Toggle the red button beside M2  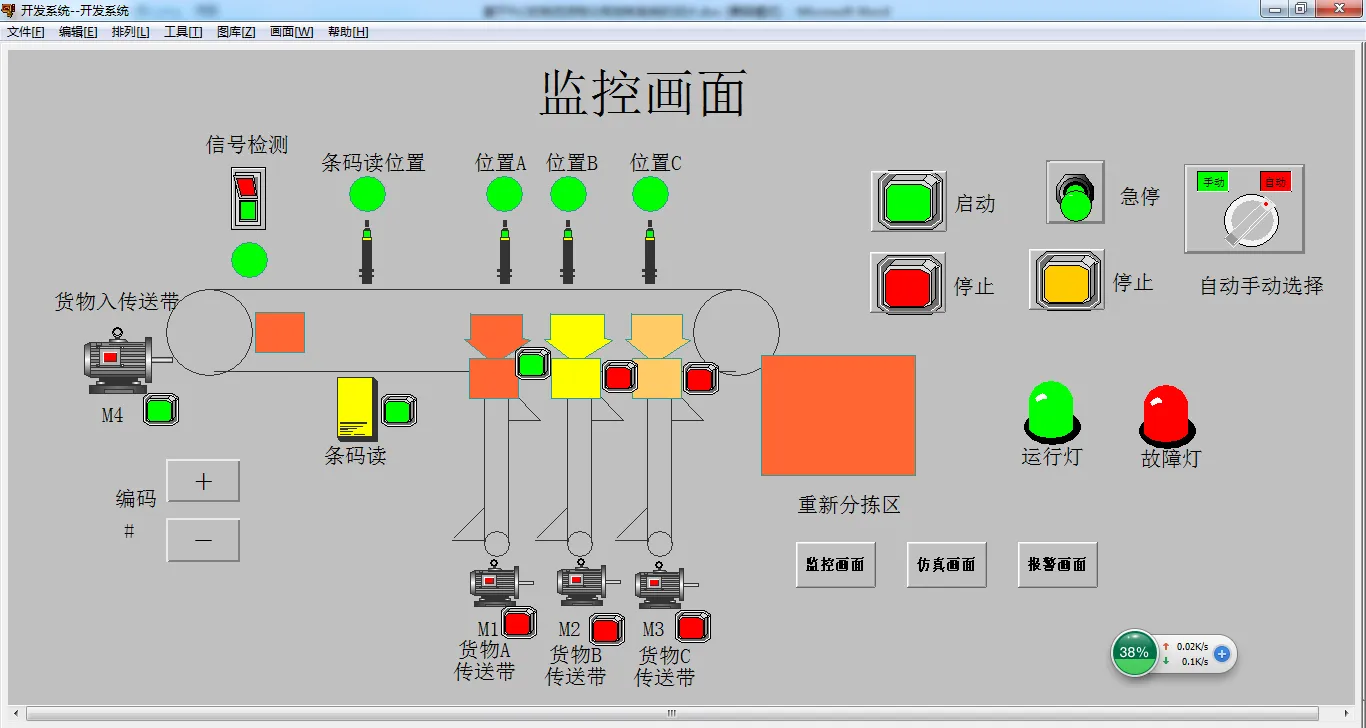tap(607, 629)
